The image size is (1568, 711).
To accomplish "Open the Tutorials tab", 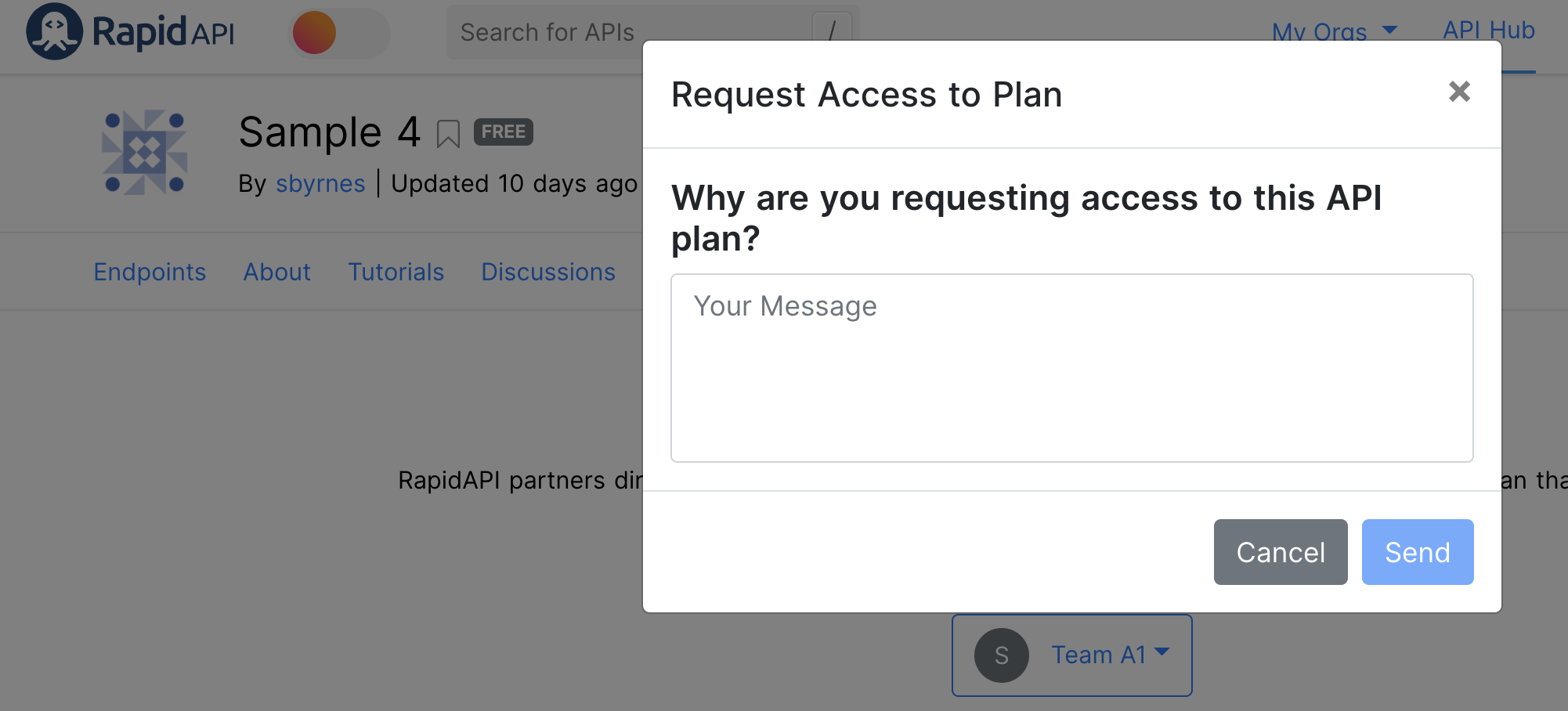I will coord(396,272).
